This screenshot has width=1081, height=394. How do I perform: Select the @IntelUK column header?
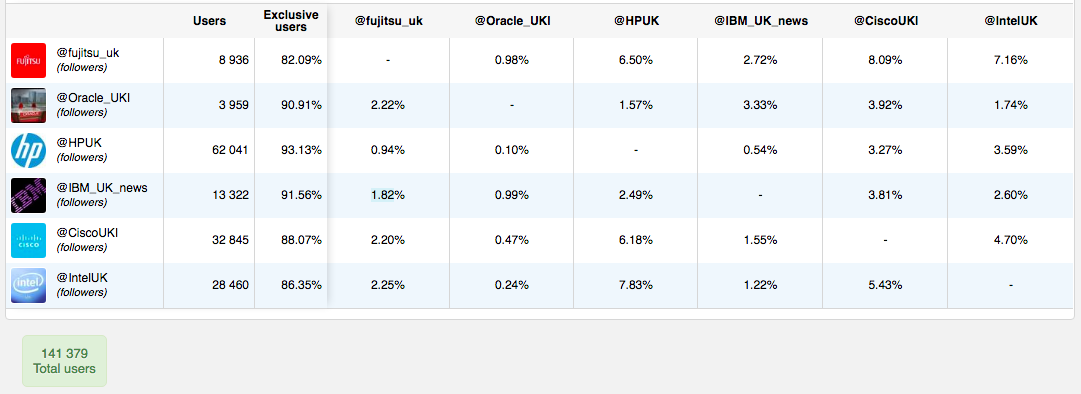tap(1011, 21)
